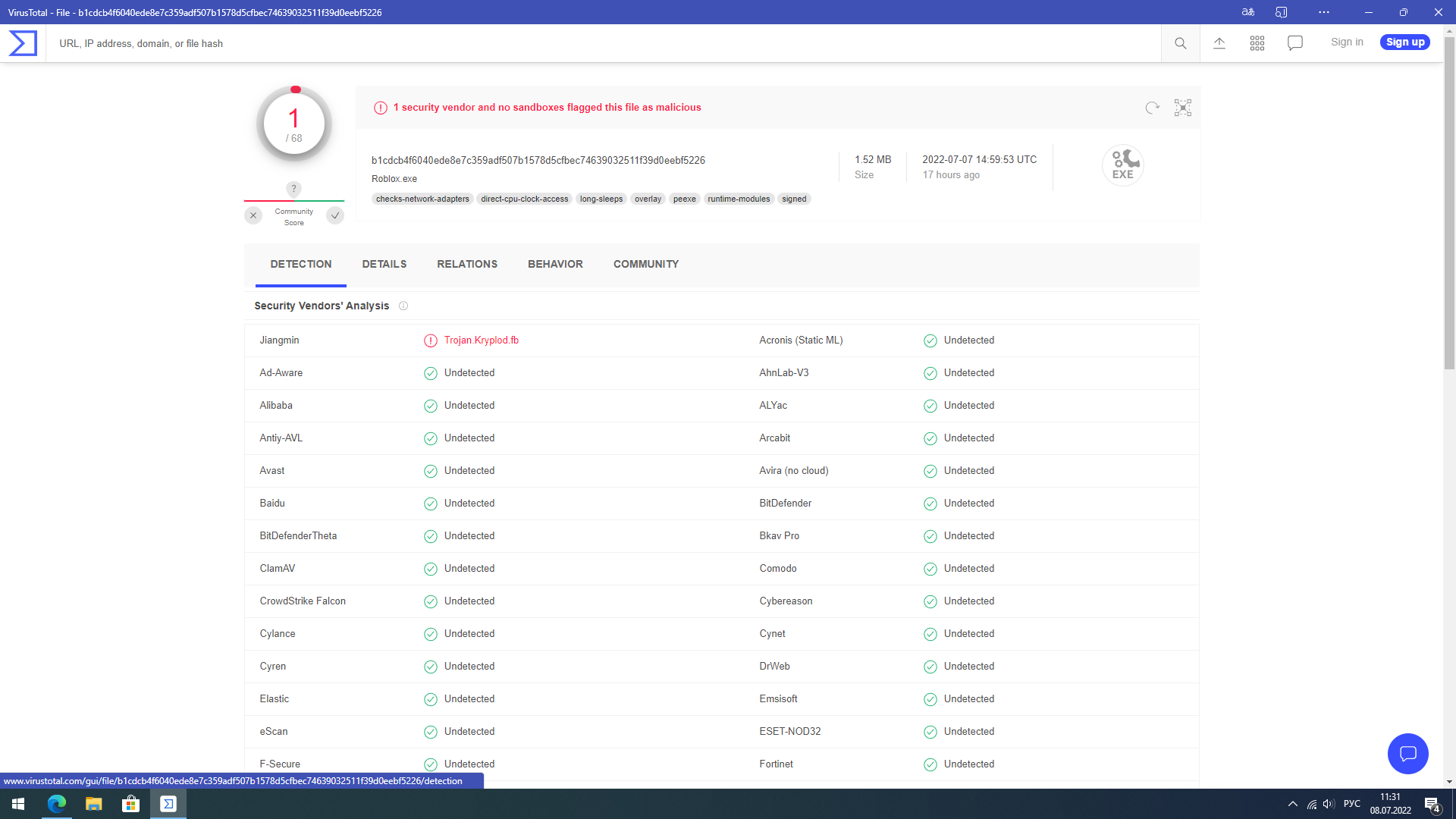Open the Trojan.Kryplod.fb detection link
Image resolution: width=1456 pixels, height=819 pixels.
(481, 340)
